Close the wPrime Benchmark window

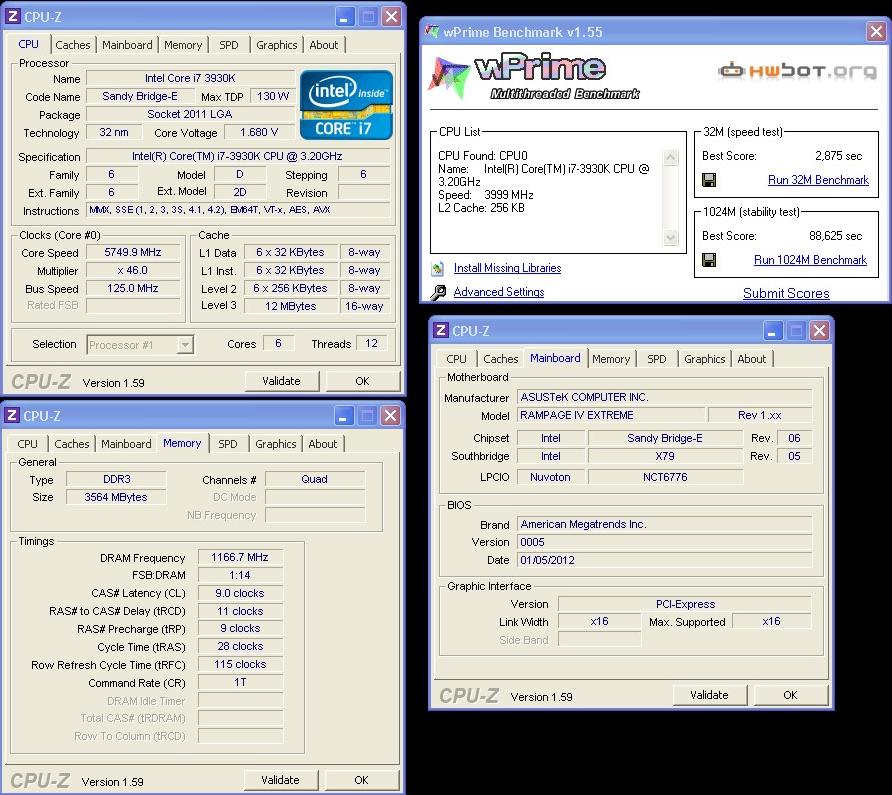point(876,31)
